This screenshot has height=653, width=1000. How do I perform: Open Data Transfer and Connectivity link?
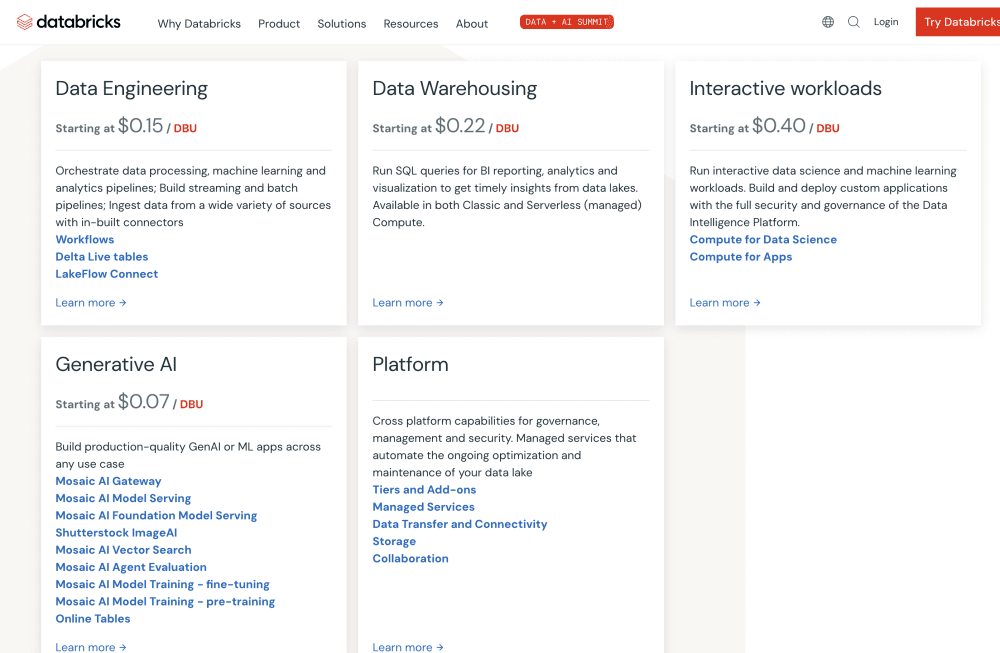[460, 524]
